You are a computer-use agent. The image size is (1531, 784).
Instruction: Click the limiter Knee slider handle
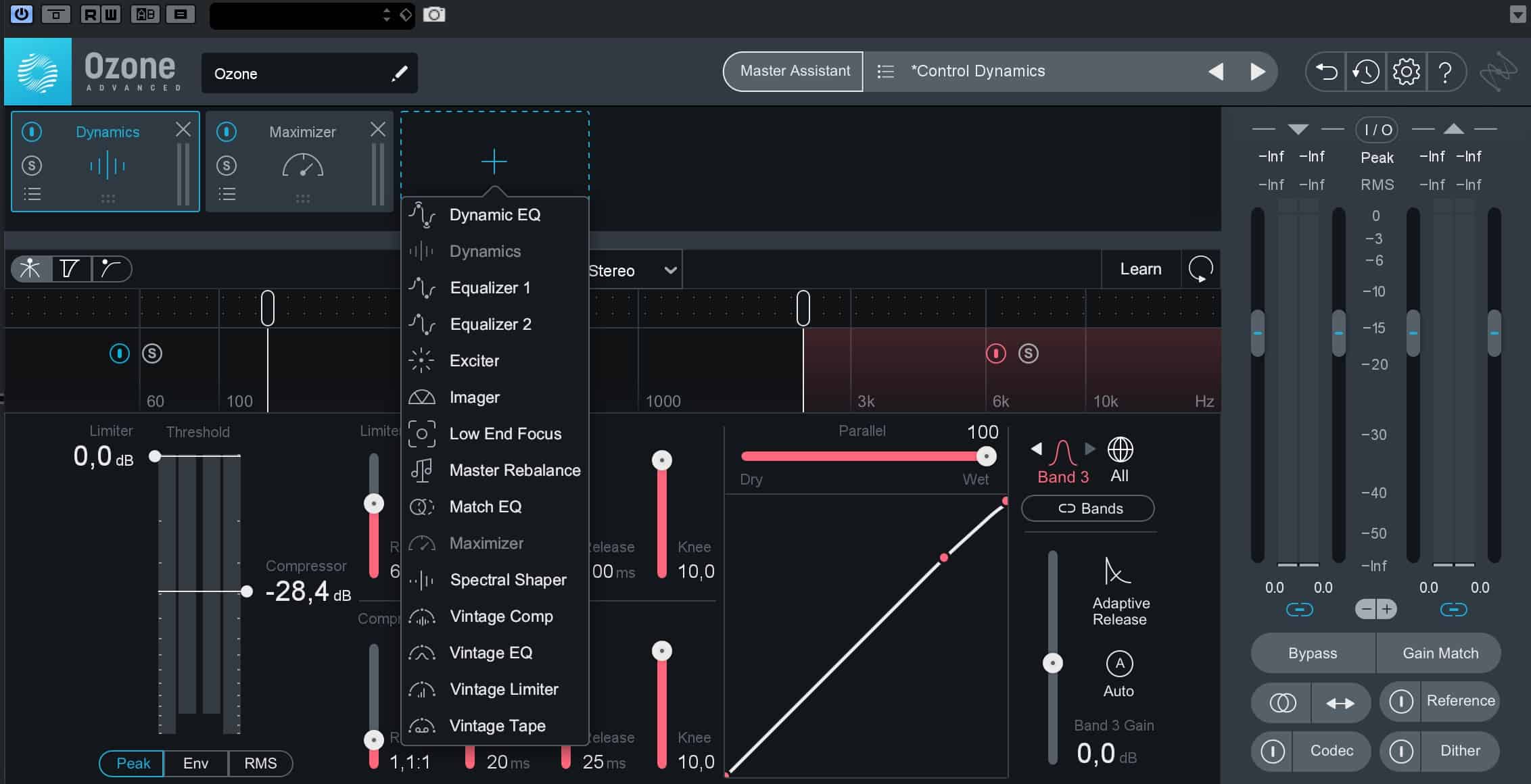662,460
